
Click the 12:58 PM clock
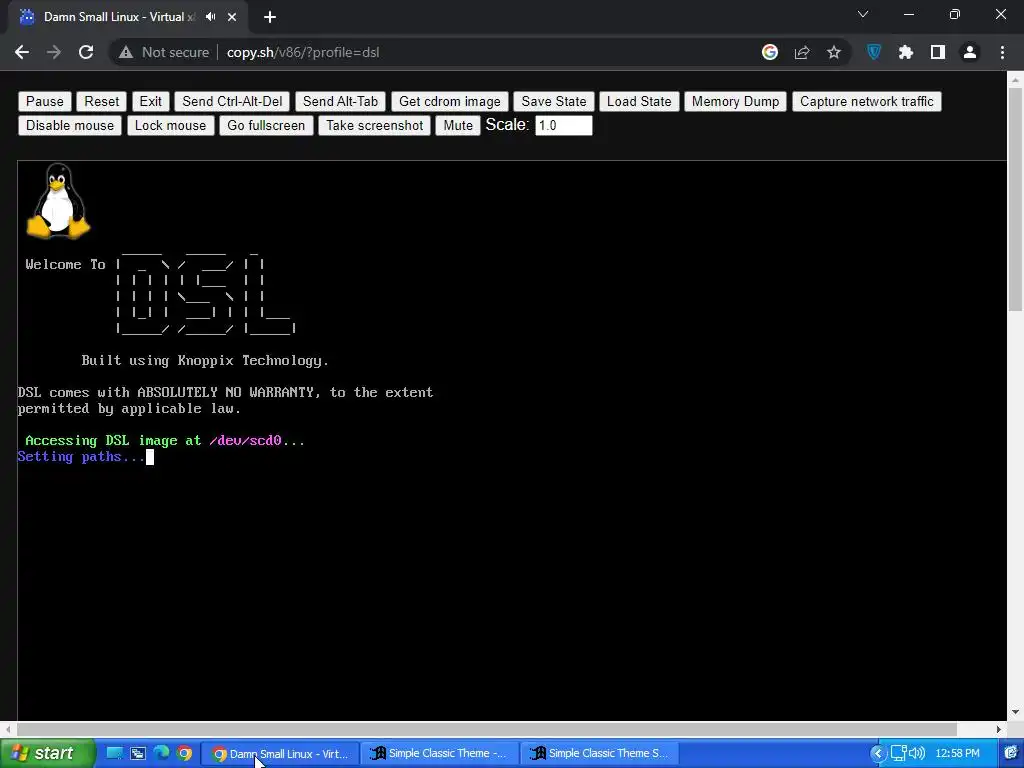(x=957, y=754)
